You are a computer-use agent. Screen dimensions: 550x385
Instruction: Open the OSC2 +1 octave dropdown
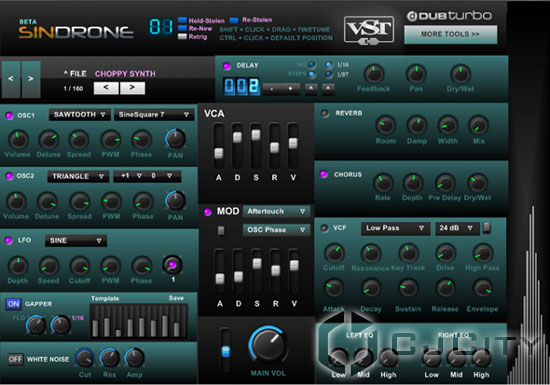129,176
